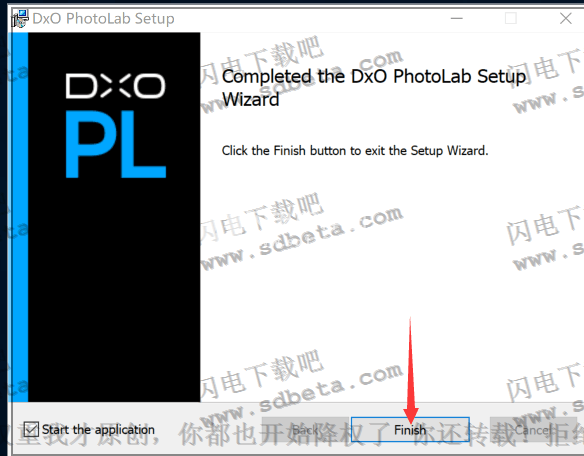Click Finish to exit the Setup Wizard
The image size is (584, 456).
pyautogui.click(x=410, y=430)
